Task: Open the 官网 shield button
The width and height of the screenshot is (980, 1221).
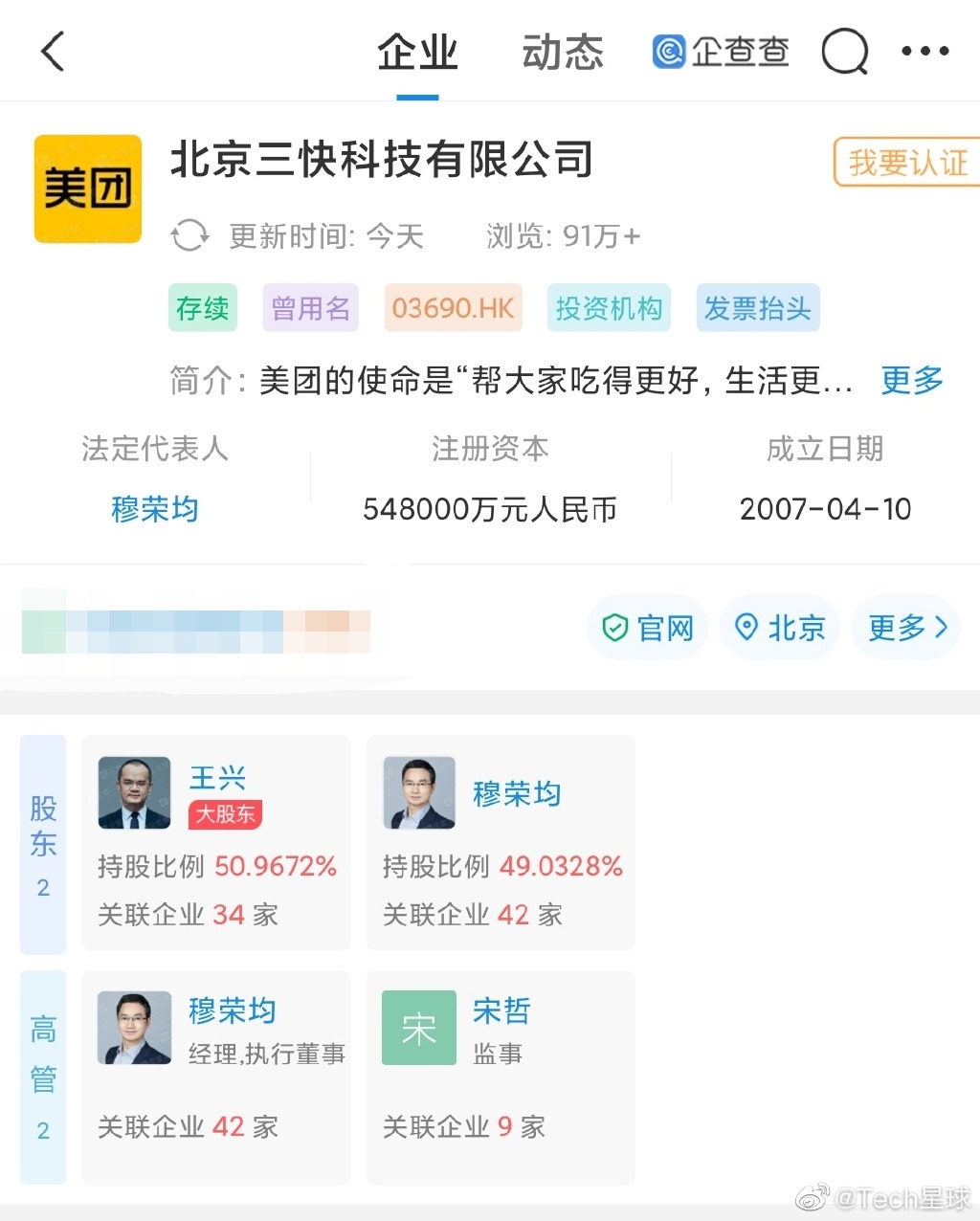Action: pyautogui.click(x=648, y=628)
